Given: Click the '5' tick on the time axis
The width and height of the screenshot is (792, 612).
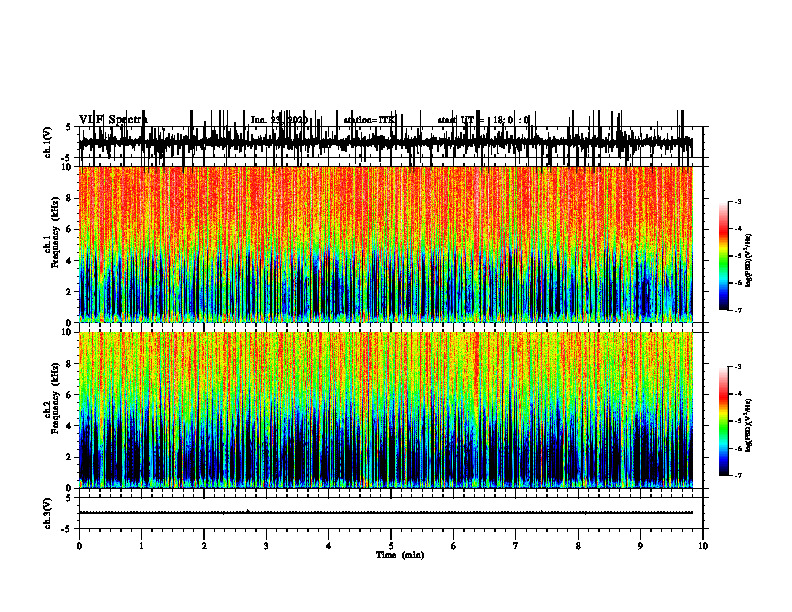Looking at the screenshot, I should [x=391, y=546].
